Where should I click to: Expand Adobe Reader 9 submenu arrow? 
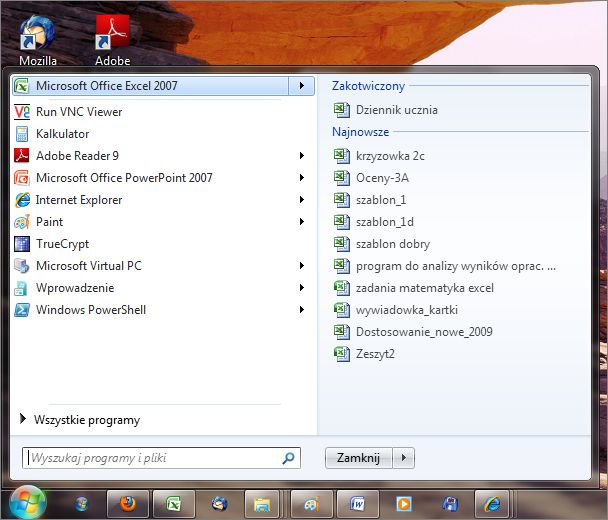point(302,155)
